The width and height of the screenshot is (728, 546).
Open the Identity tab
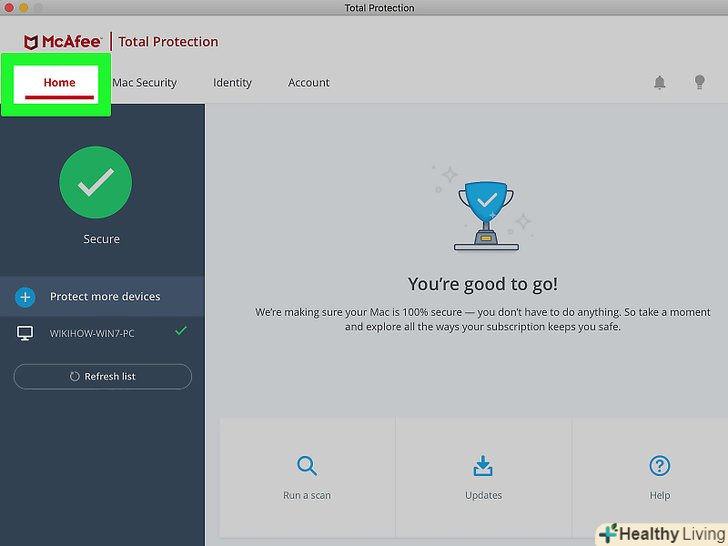[232, 83]
